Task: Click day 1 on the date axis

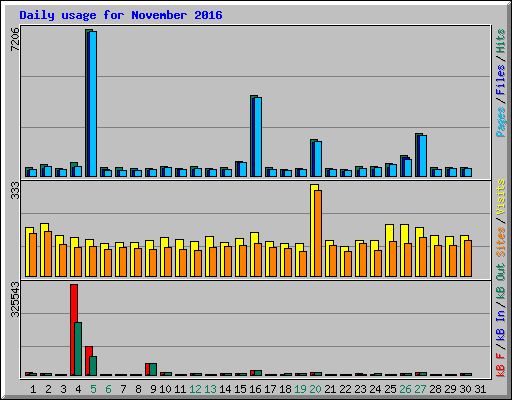Action: [33, 389]
